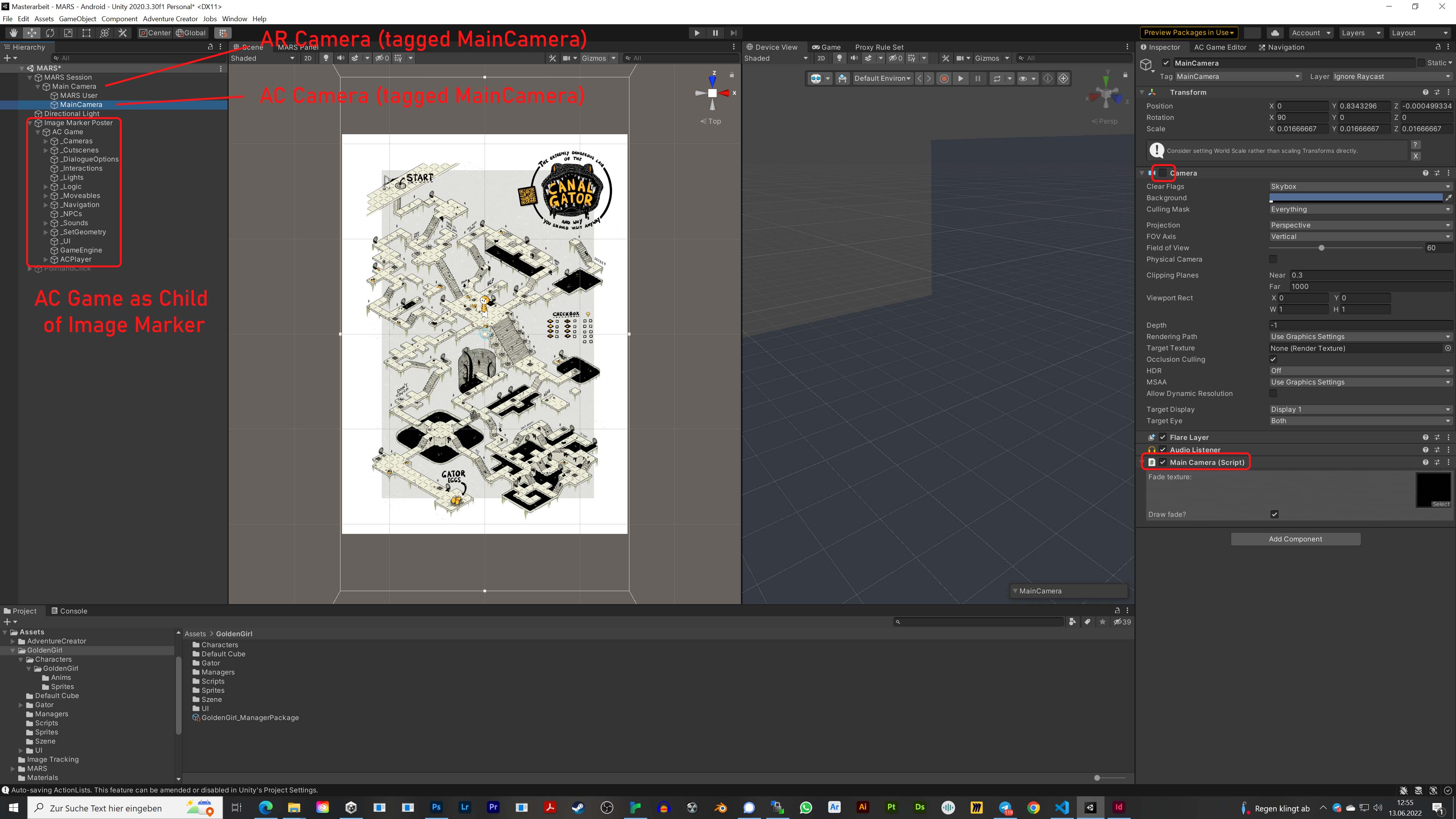1456x819 pixels.
Task: Toggle the Audio Listener enabled checkbox
Action: tap(1163, 450)
